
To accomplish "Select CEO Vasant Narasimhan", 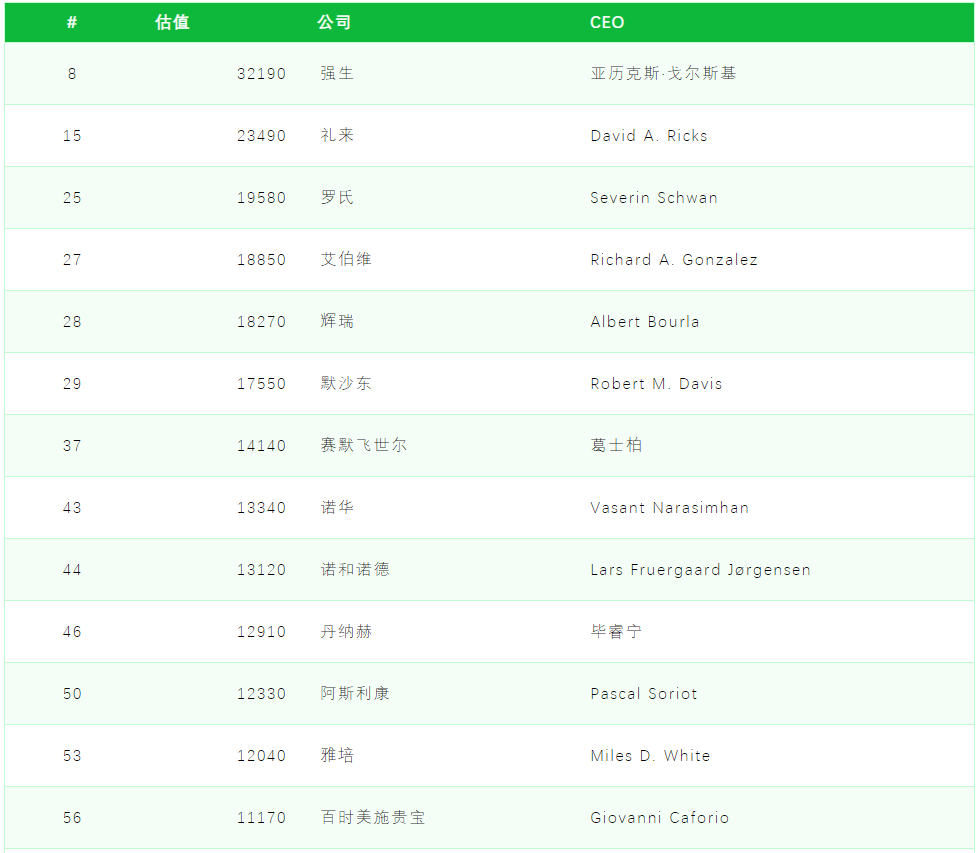I will point(669,507).
